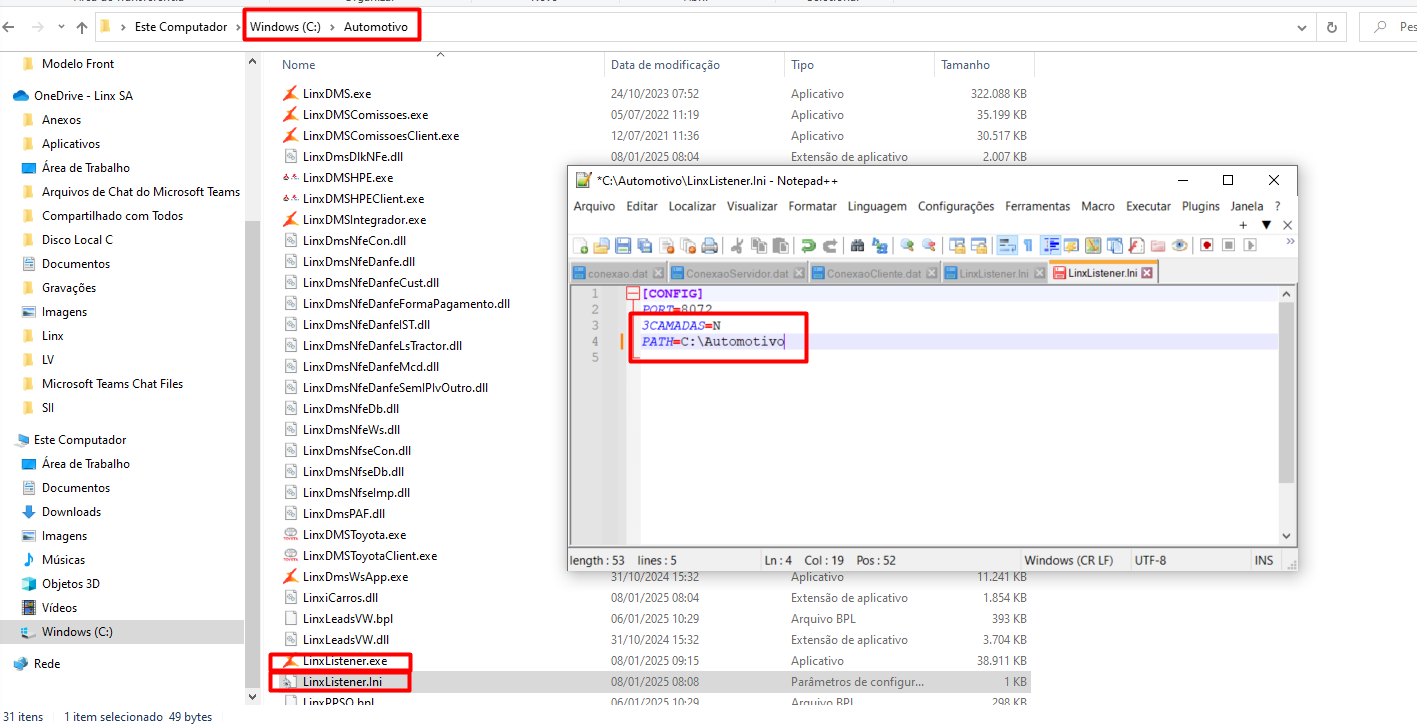Image resolution: width=1417 pixels, height=724 pixels.
Task: Select the LinxListener.exe file
Action: click(345, 661)
